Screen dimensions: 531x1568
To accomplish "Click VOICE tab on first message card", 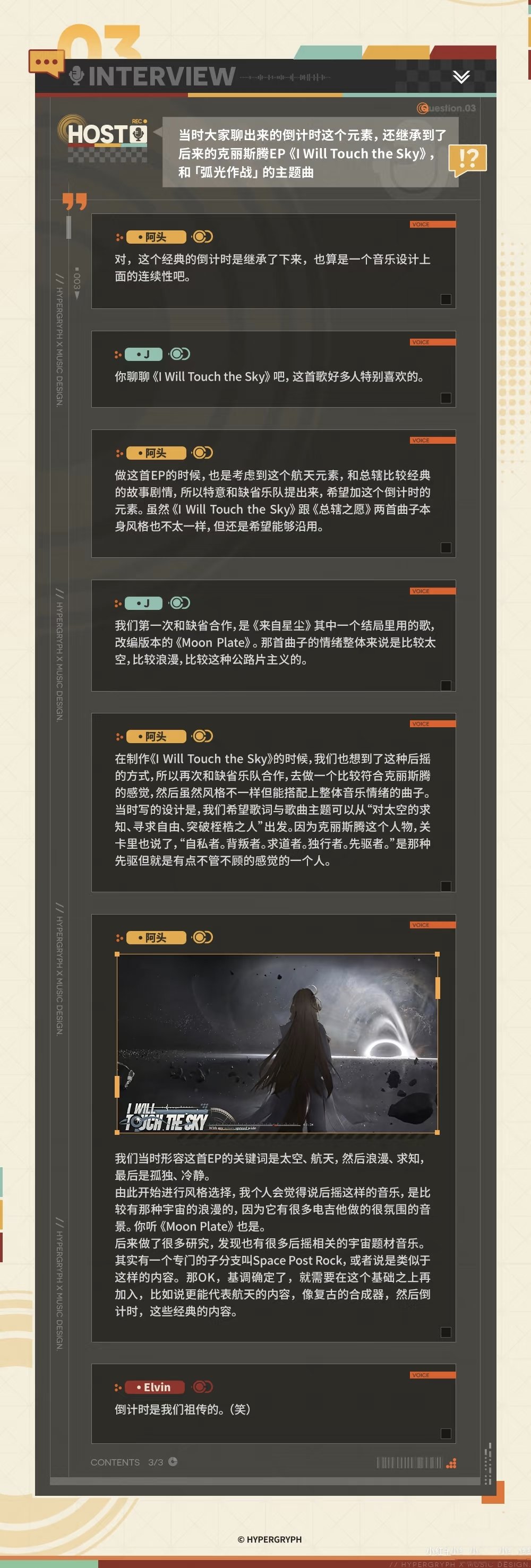I will pos(432,225).
